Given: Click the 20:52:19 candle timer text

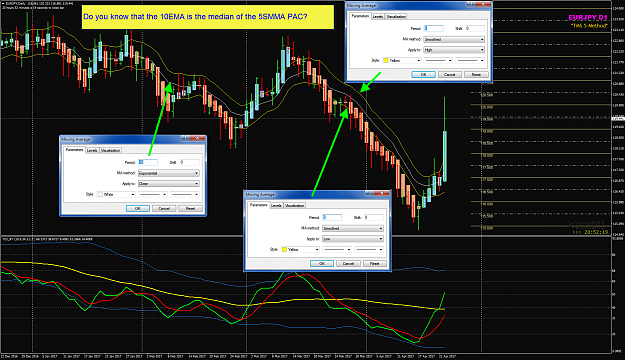Looking at the screenshot, I should tap(596, 232).
